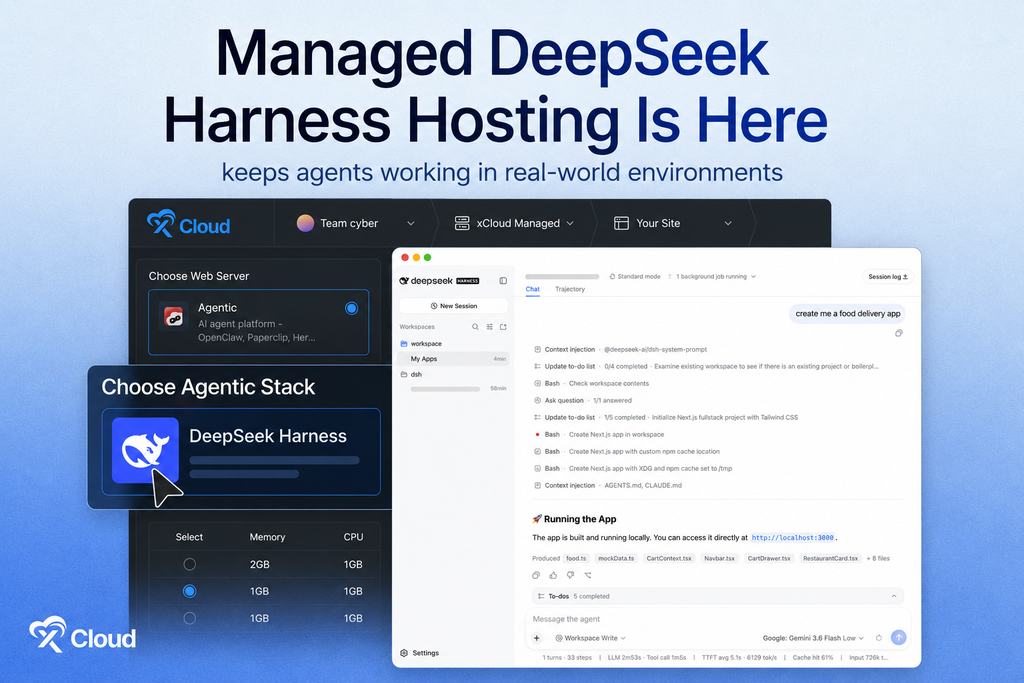This screenshot has height=683, width=1024.
Task: Click the Cache hit 61% status entry
Action: pyautogui.click(x=812, y=658)
